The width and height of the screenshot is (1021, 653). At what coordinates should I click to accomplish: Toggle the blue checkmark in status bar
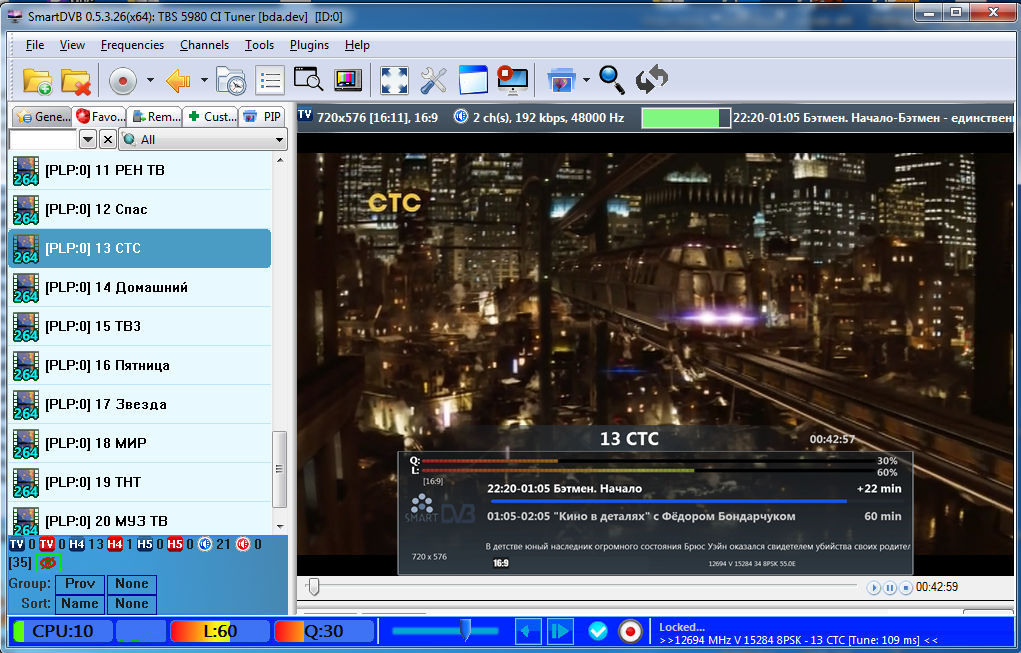(x=597, y=631)
